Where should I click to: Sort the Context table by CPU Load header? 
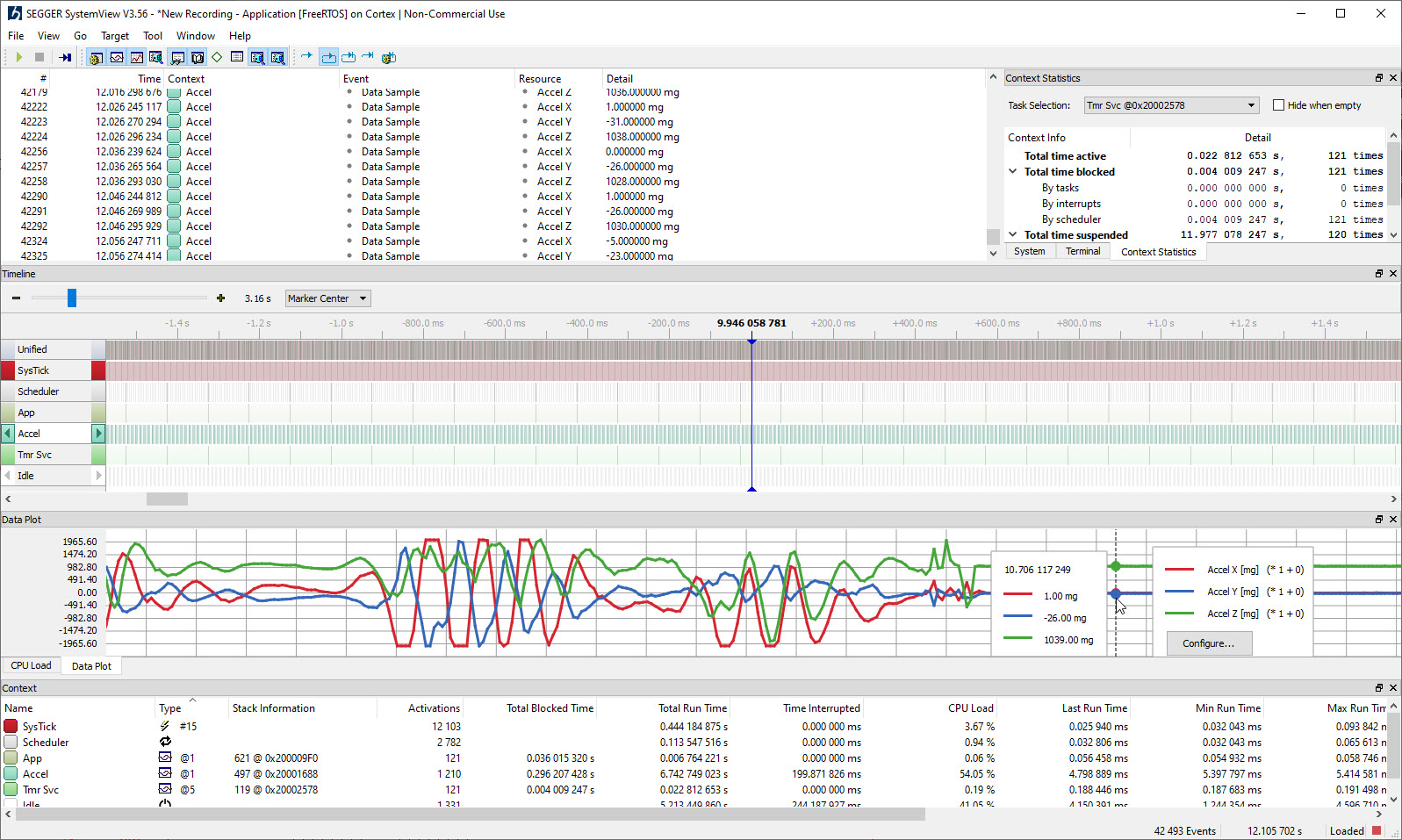[970, 708]
